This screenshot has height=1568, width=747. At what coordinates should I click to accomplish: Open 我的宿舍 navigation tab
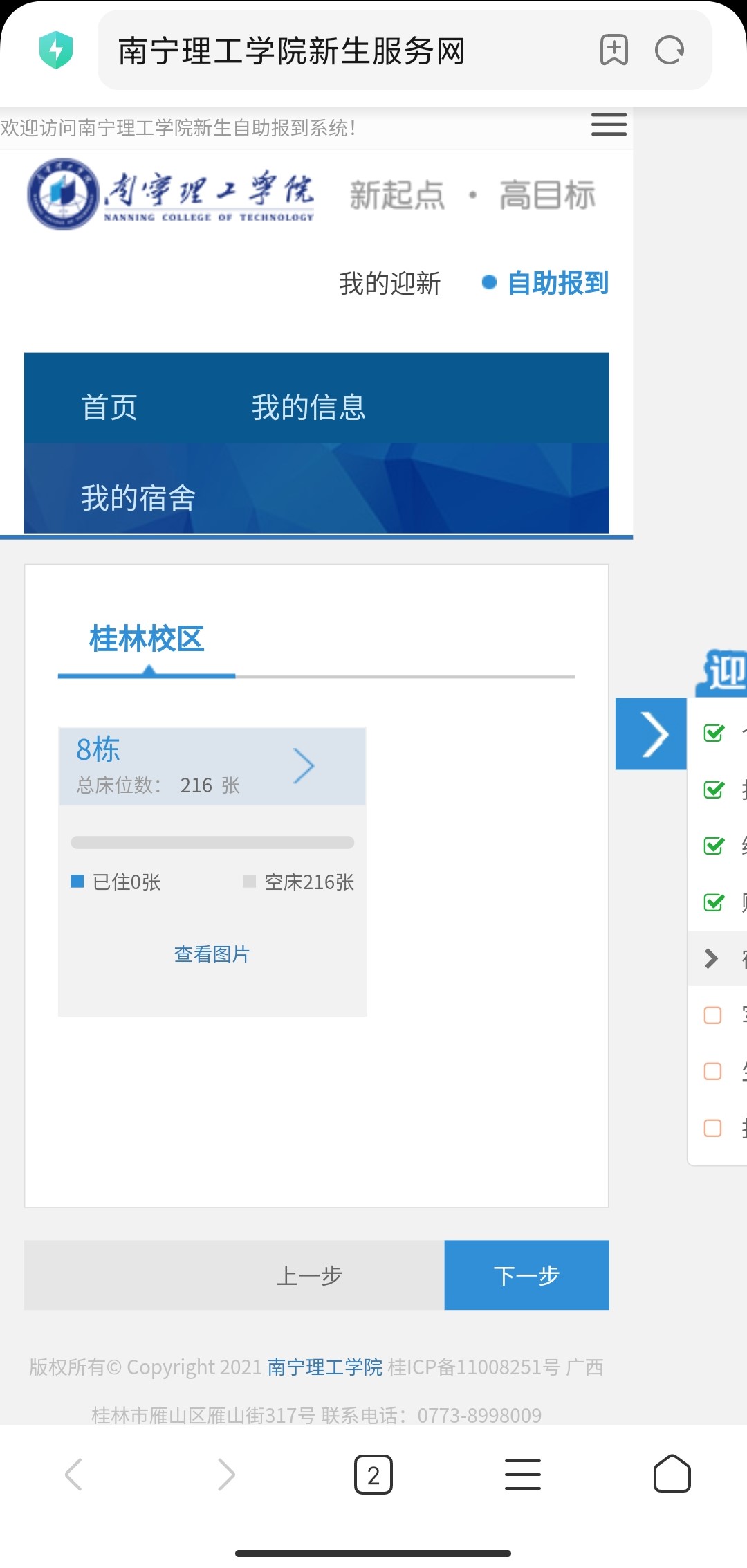(x=138, y=498)
